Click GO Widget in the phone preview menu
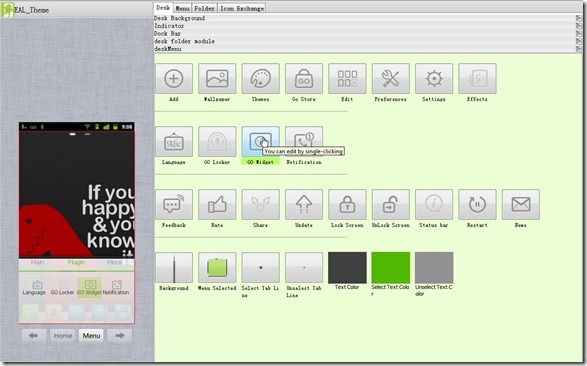 pyautogui.click(x=89, y=288)
